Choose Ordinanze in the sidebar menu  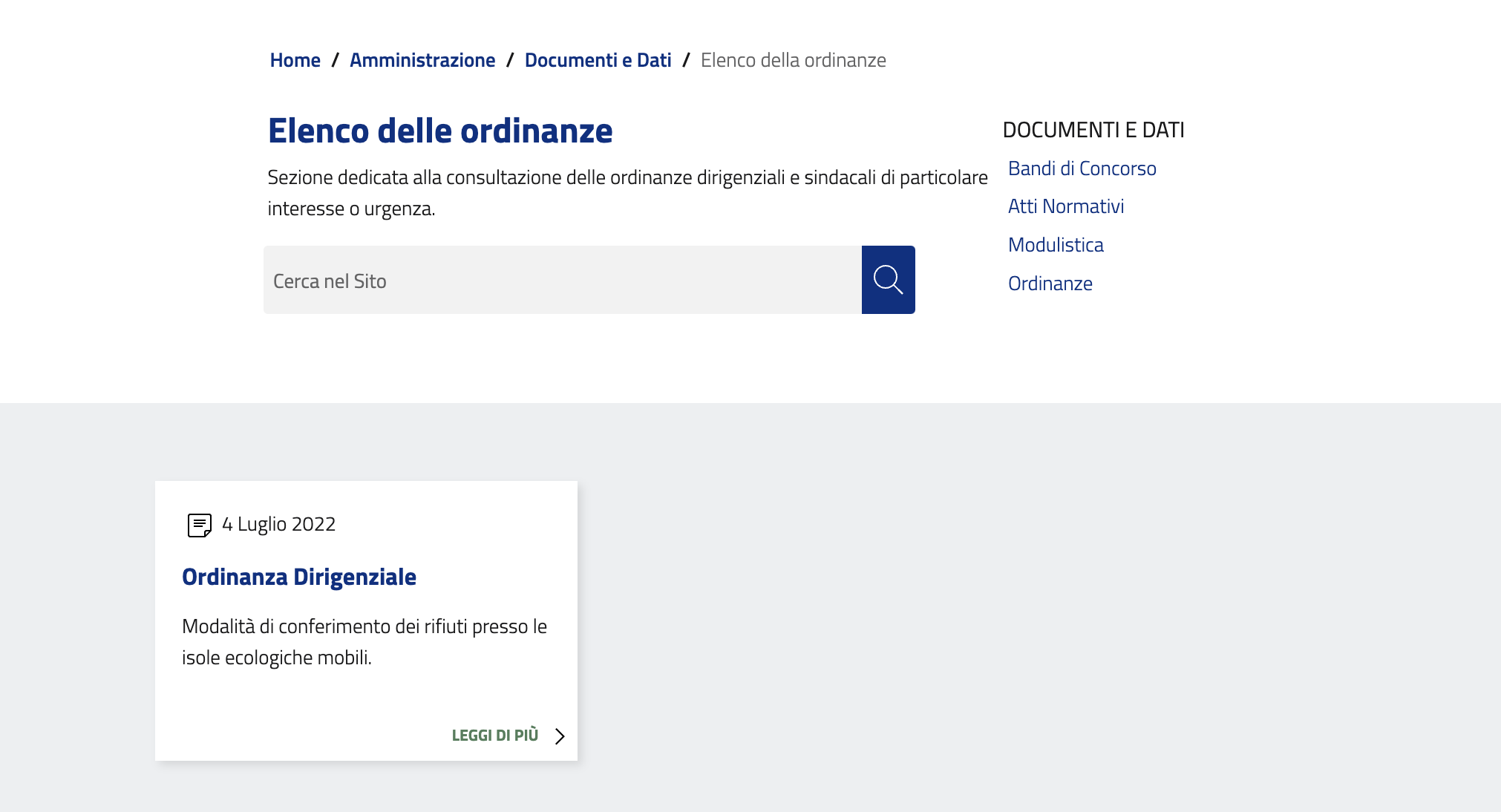click(x=1050, y=284)
